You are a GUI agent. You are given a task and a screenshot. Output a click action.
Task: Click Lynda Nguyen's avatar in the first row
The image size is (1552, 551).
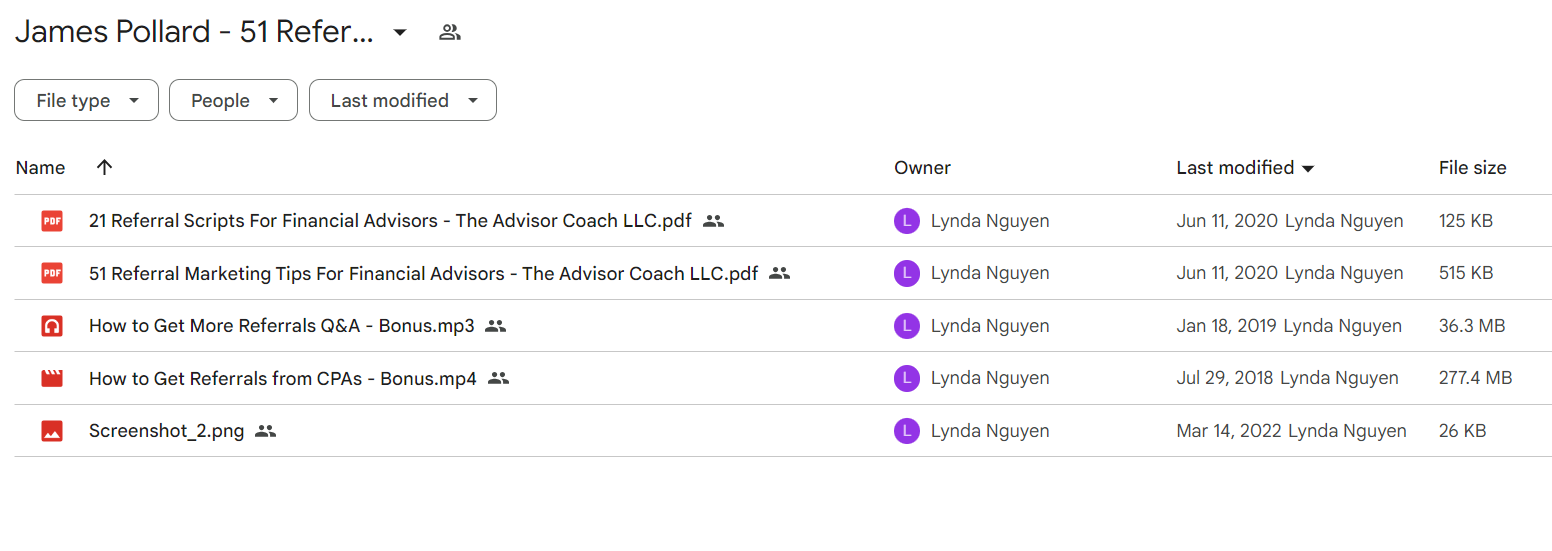click(907, 221)
